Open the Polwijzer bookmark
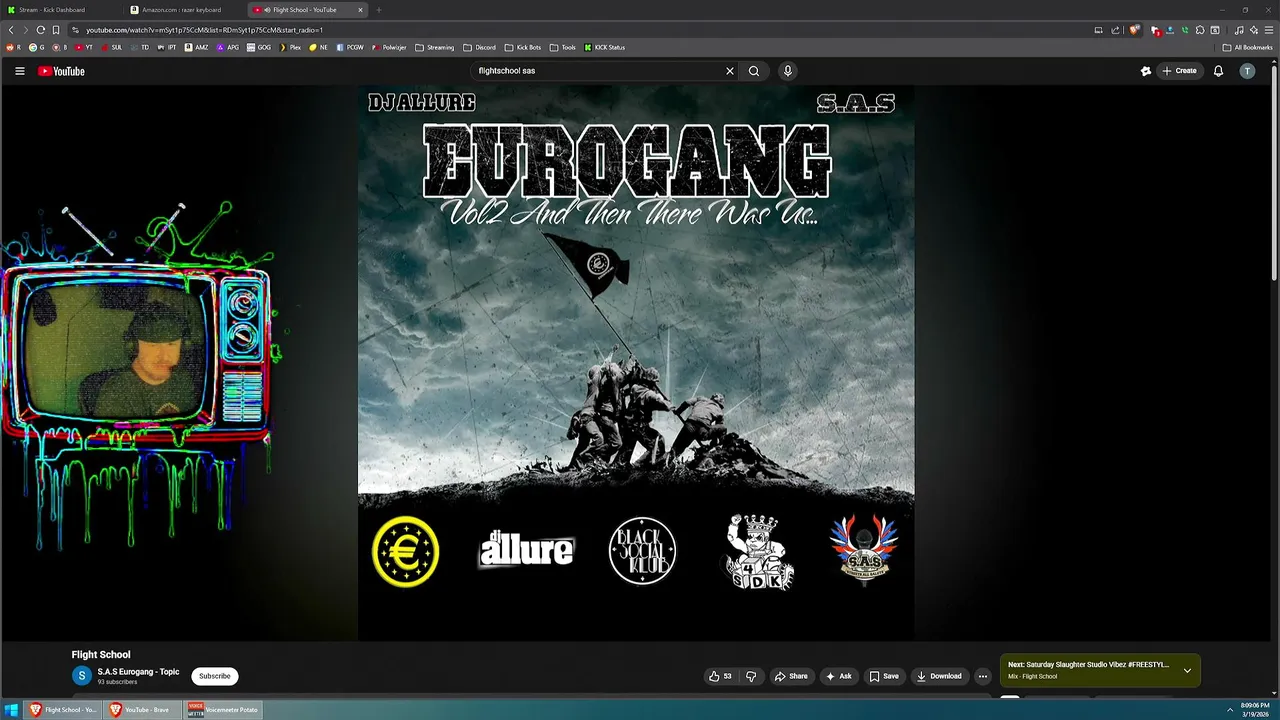Image resolution: width=1280 pixels, height=720 pixels. (x=389, y=47)
